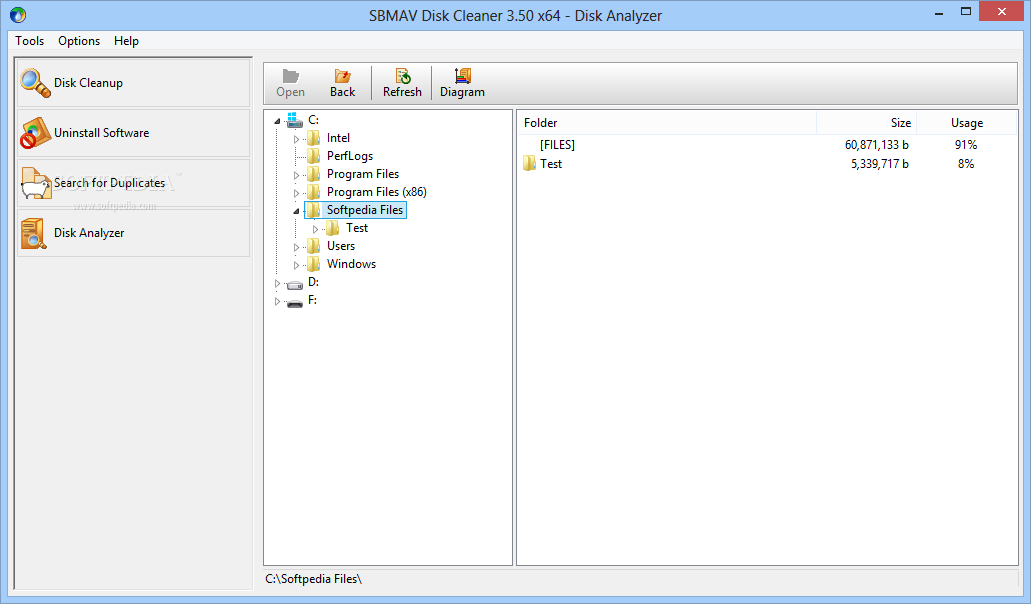Collapse the Softpedia Files node
The width and height of the screenshot is (1031, 604).
coord(297,211)
